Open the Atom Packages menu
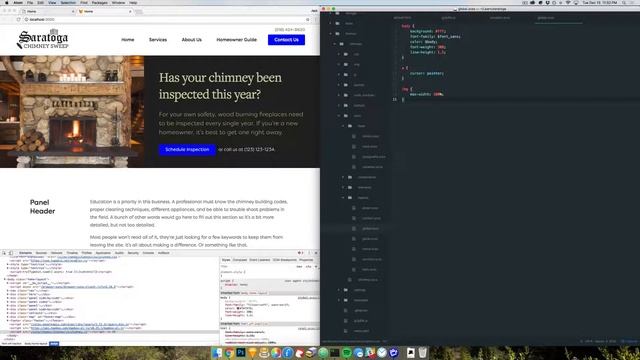Image resolution: width=640 pixels, height=360 pixels. click(x=99, y=3)
